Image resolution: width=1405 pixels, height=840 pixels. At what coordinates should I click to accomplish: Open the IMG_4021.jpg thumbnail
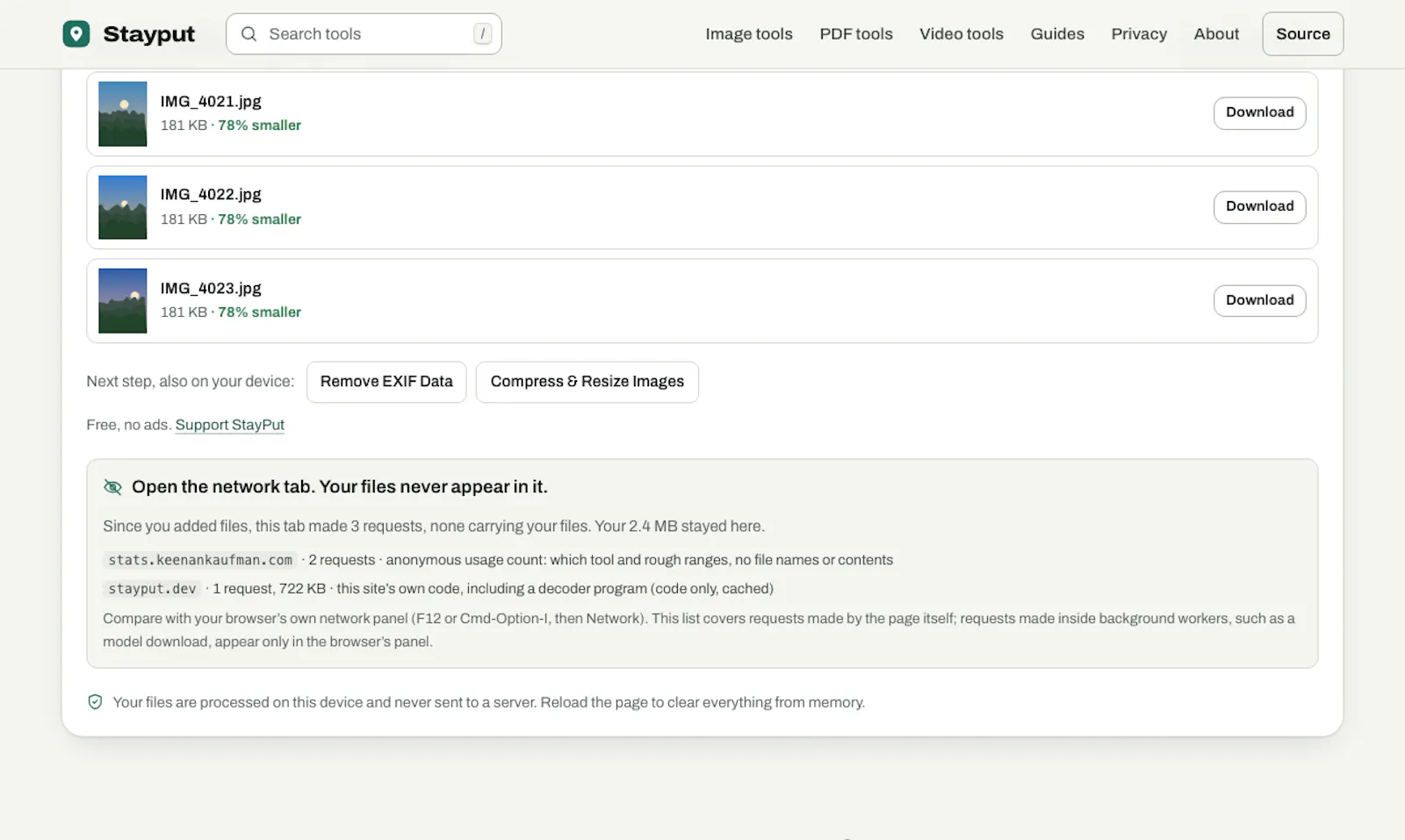point(122,114)
